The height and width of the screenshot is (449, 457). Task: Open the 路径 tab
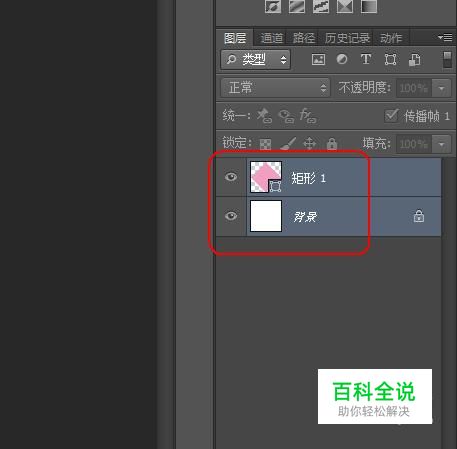point(304,38)
